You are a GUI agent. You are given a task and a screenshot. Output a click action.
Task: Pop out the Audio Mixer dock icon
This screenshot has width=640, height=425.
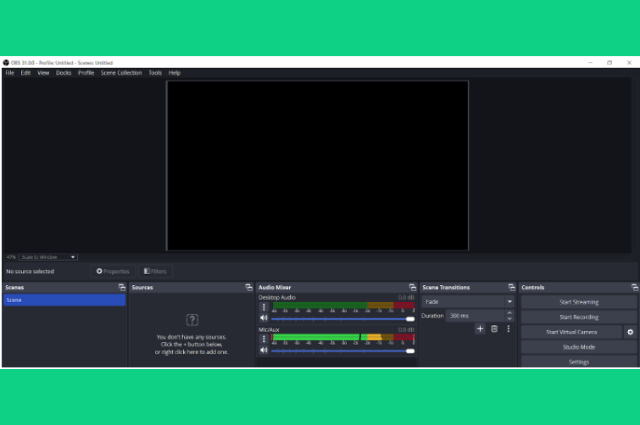(412, 287)
